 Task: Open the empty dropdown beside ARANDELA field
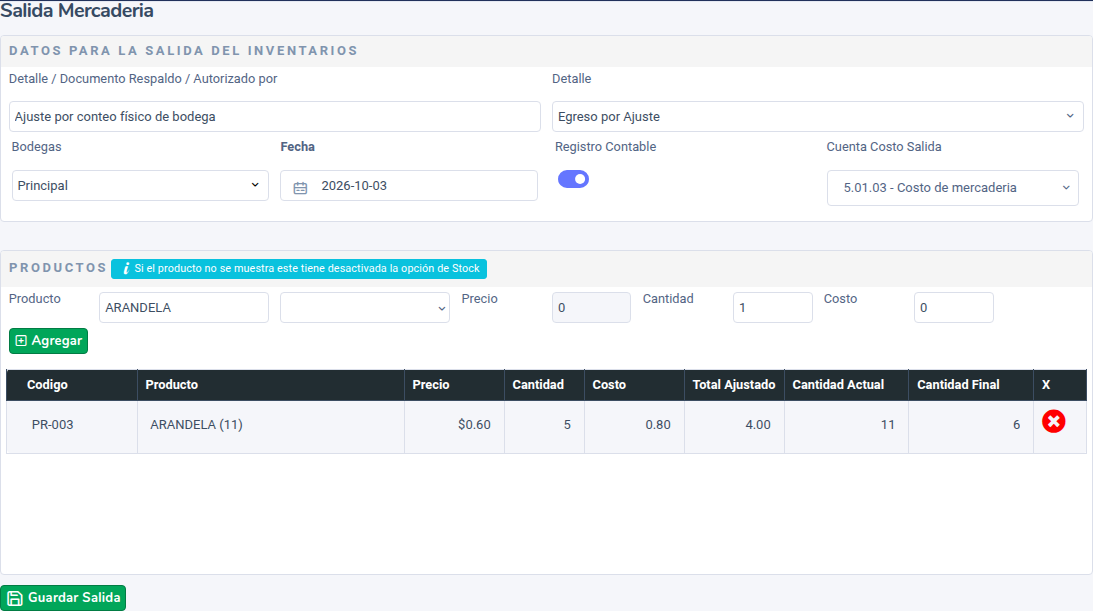(x=365, y=307)
